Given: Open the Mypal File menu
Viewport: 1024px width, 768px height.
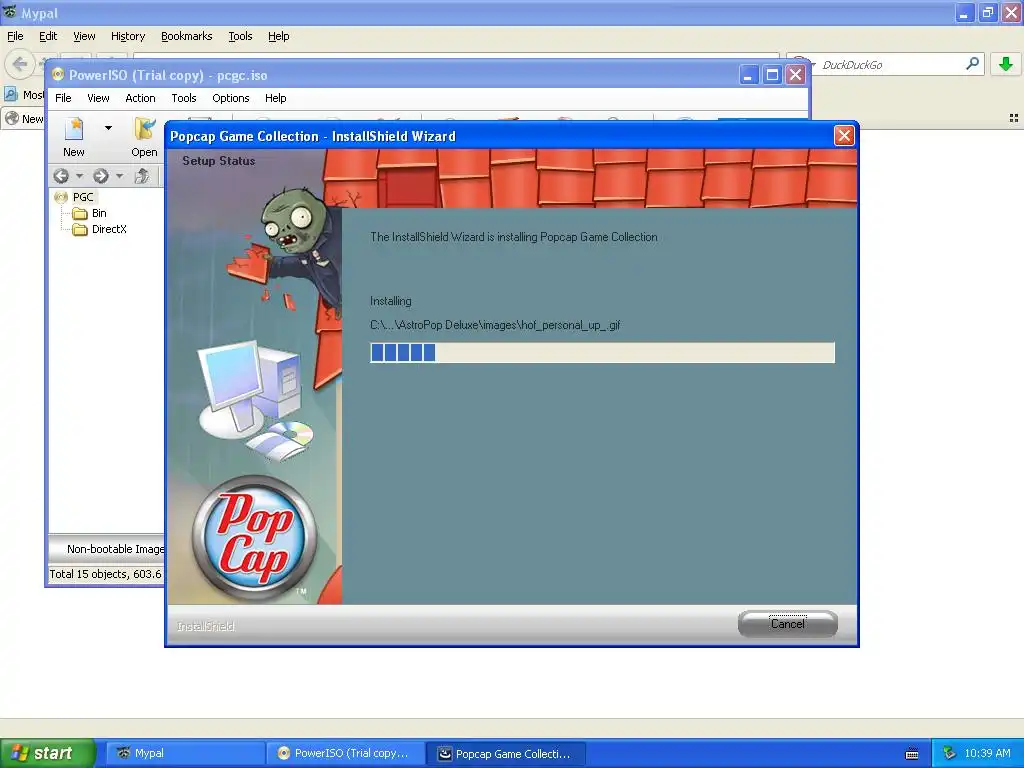Looking at the screenshot, I should [15, 36].
